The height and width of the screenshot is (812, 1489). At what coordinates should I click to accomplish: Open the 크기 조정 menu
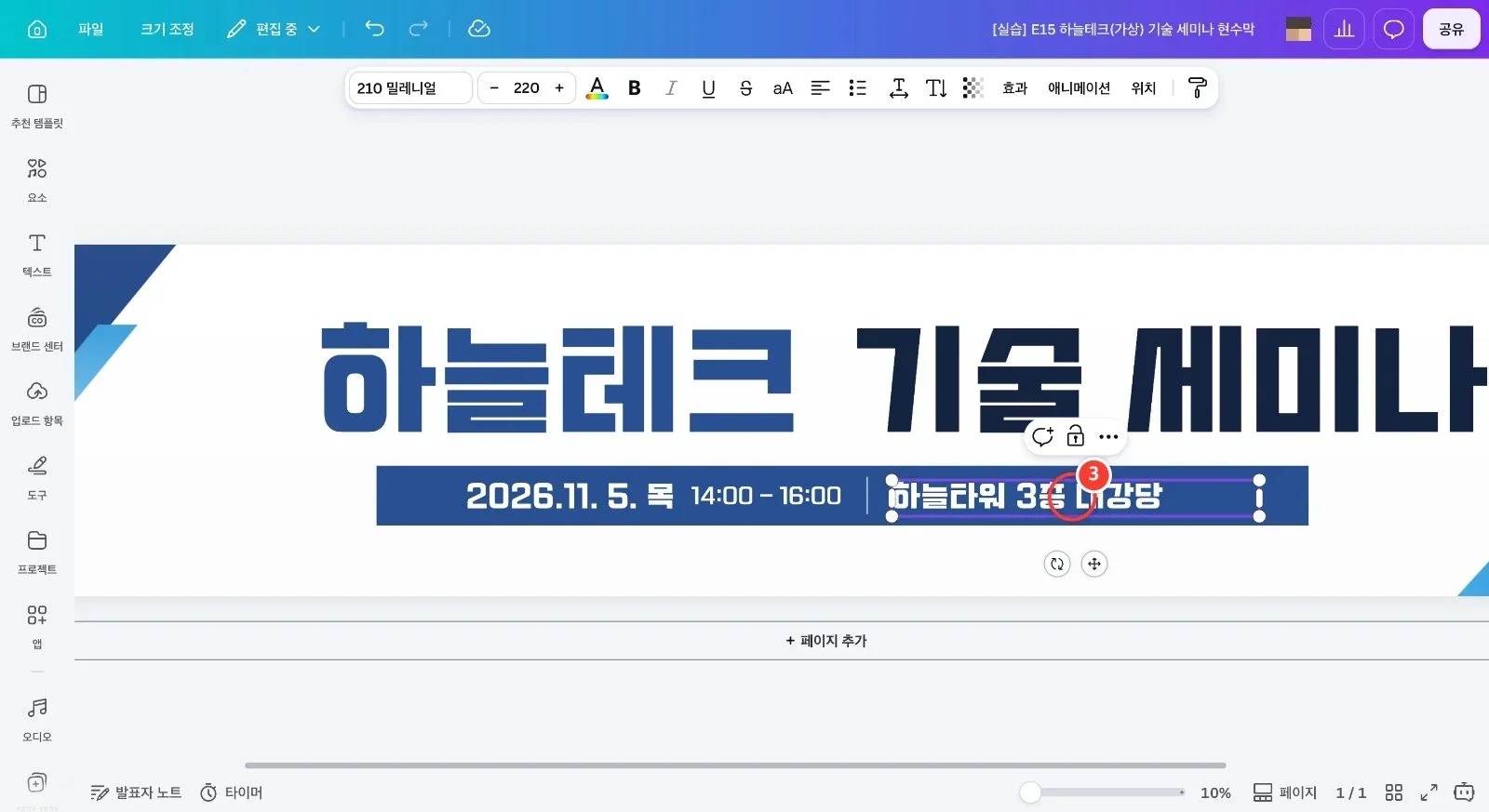[x=168, y=29]
